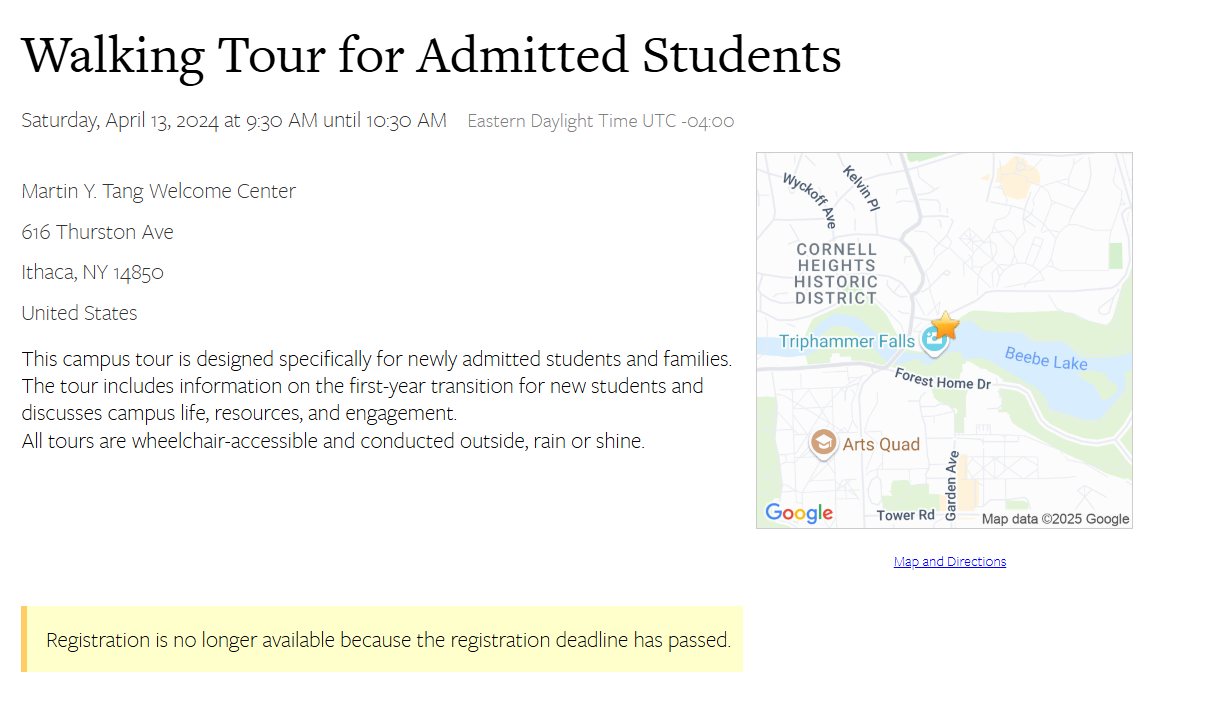
Task: Click the 616 Thurston Ave address line
Action: click(x=98, y=232)
